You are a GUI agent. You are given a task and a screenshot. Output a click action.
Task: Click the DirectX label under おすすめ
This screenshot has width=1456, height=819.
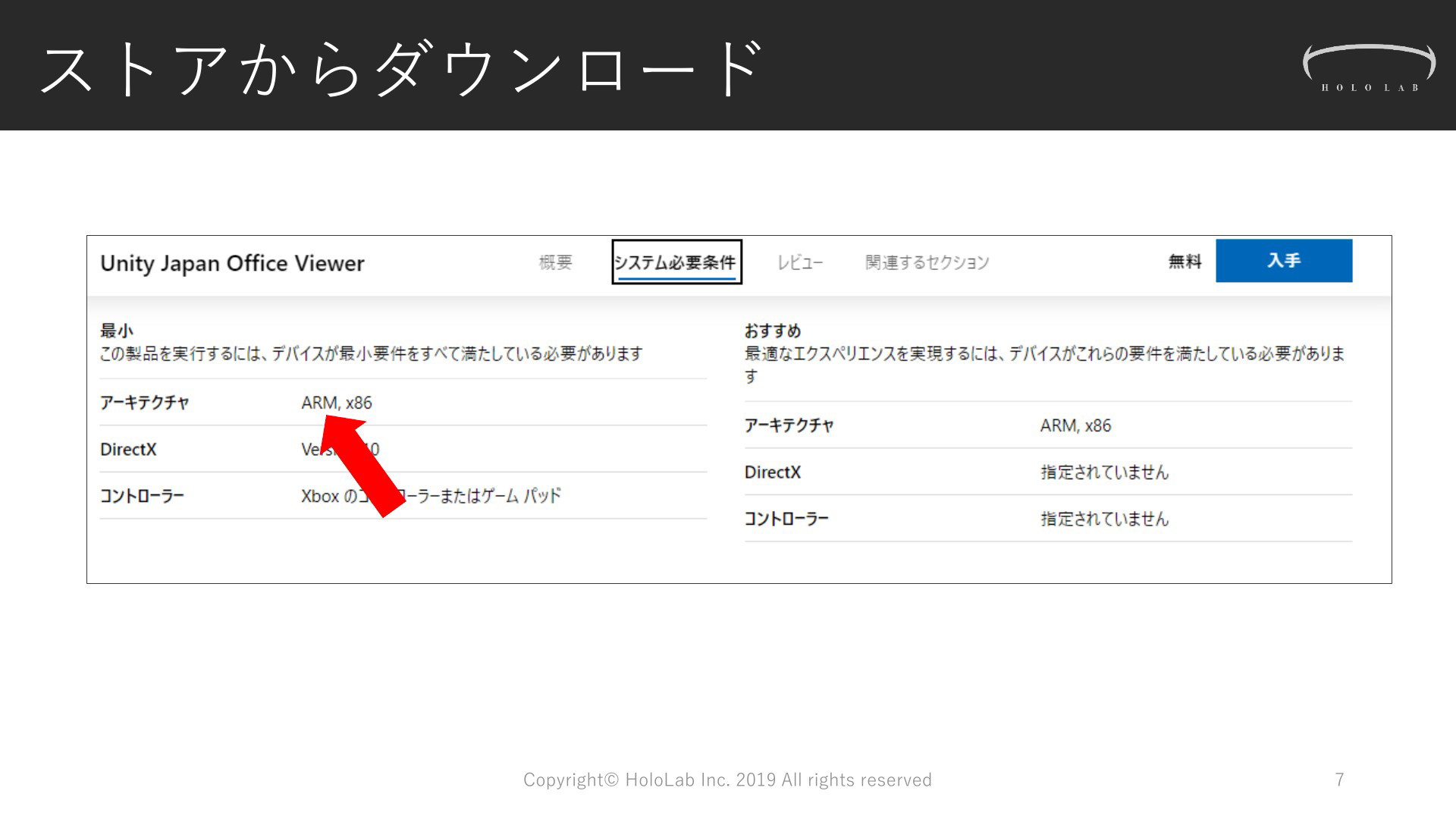pyautogui.click(x=773, y=472)
